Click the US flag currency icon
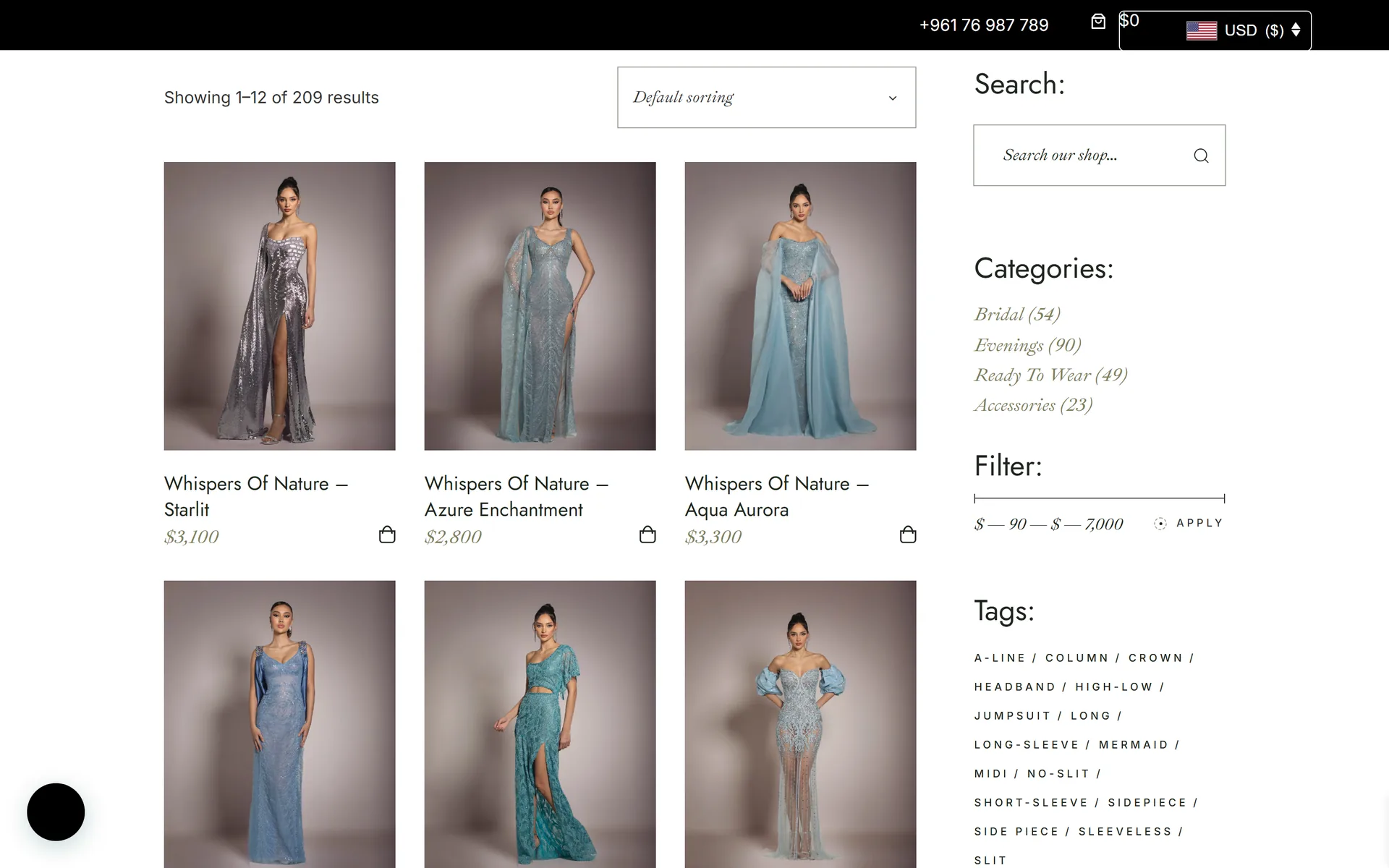 (1202, 30)
